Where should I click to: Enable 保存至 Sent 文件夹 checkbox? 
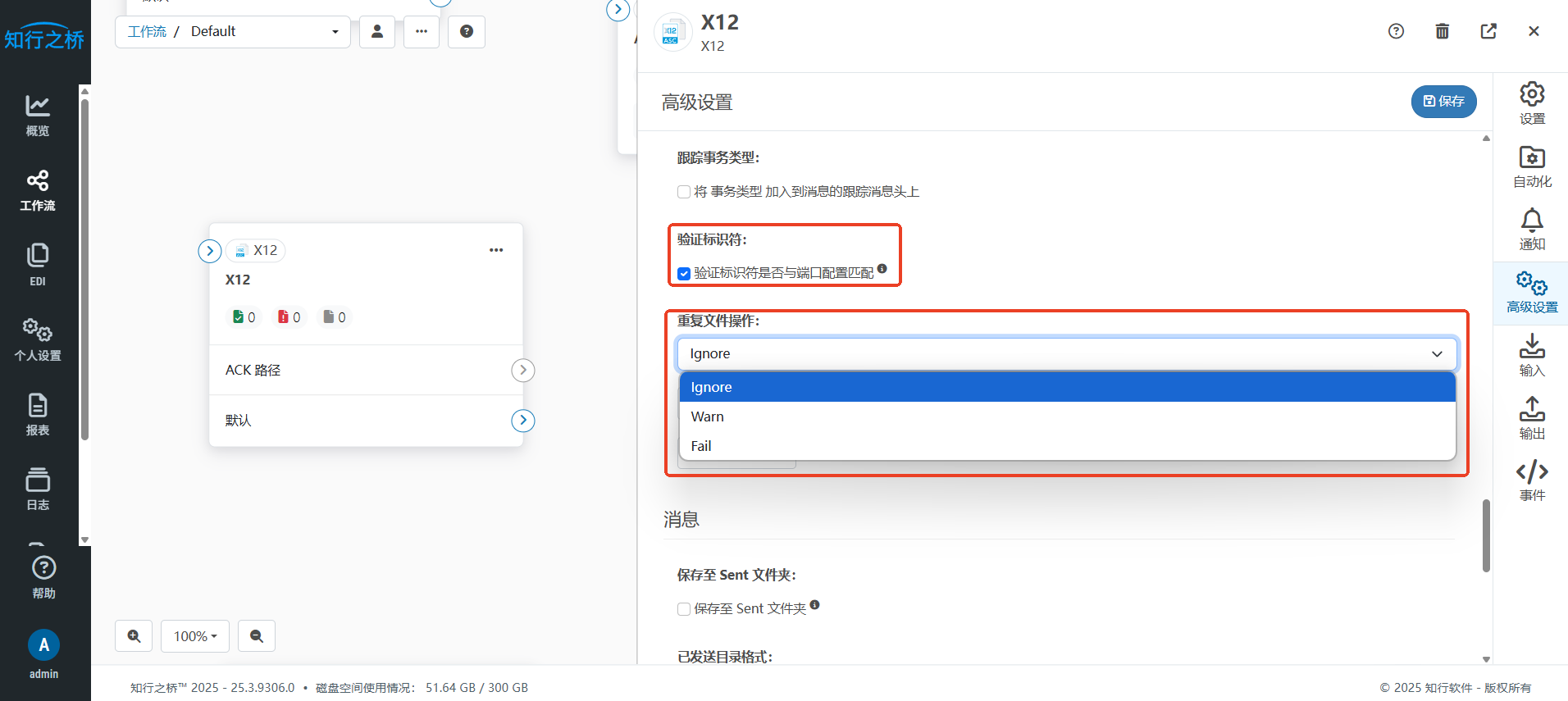point(684,609)
